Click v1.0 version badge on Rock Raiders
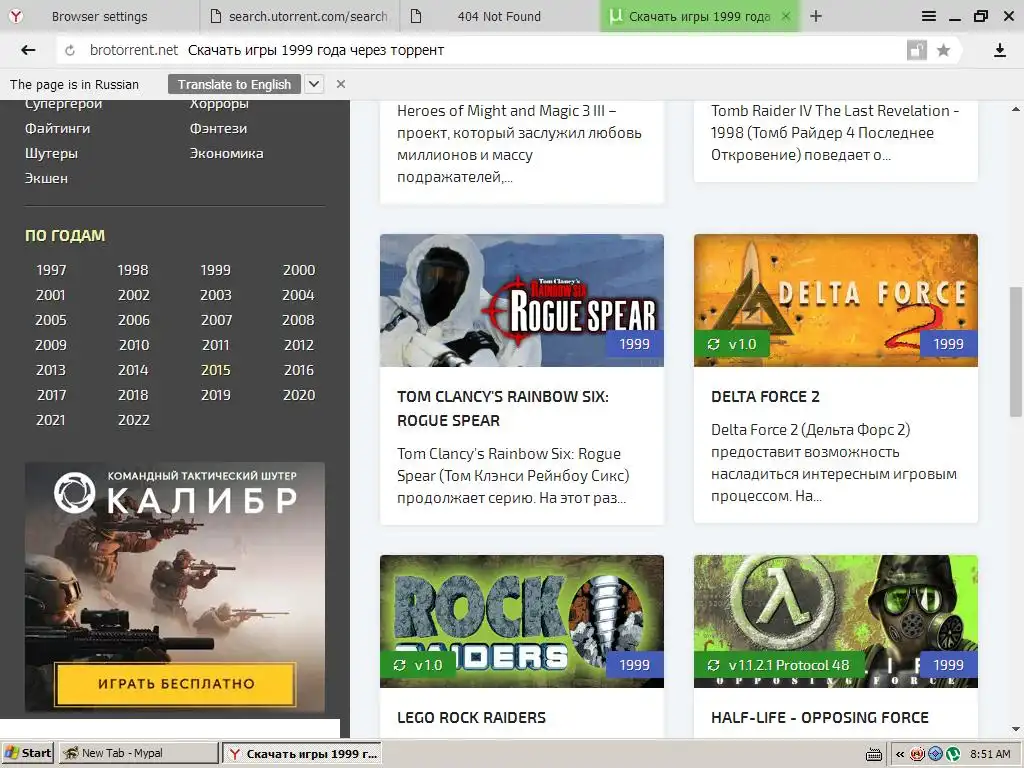The width and height of the screenshot is (1024, 768). pos(418,665)
